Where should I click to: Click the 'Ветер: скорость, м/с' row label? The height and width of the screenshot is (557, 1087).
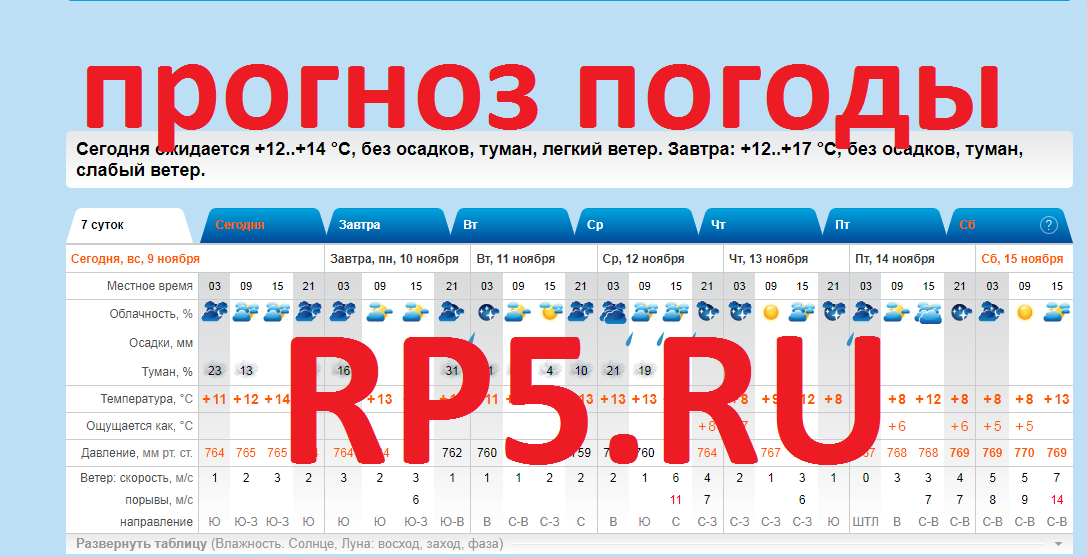point(137,478)
